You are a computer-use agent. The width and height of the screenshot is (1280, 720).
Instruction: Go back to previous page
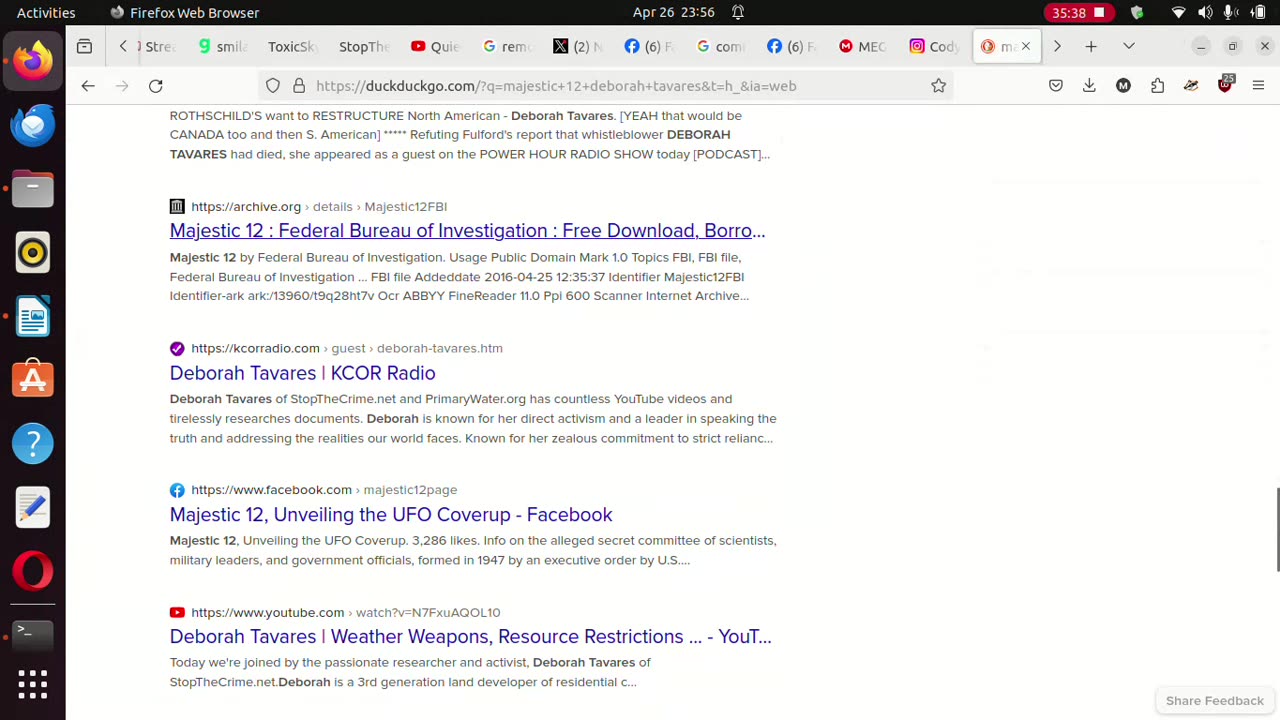(x=88, y=86)
